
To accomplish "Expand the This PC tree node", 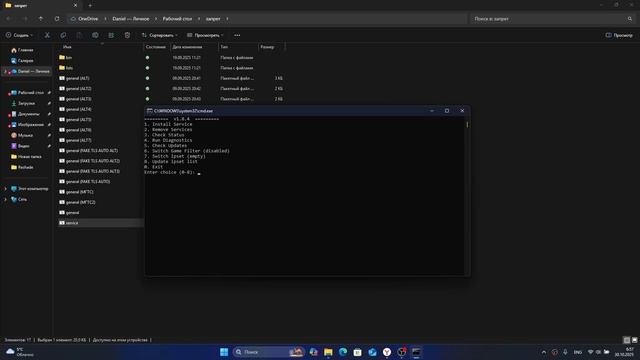I will (x=5, y=189).
